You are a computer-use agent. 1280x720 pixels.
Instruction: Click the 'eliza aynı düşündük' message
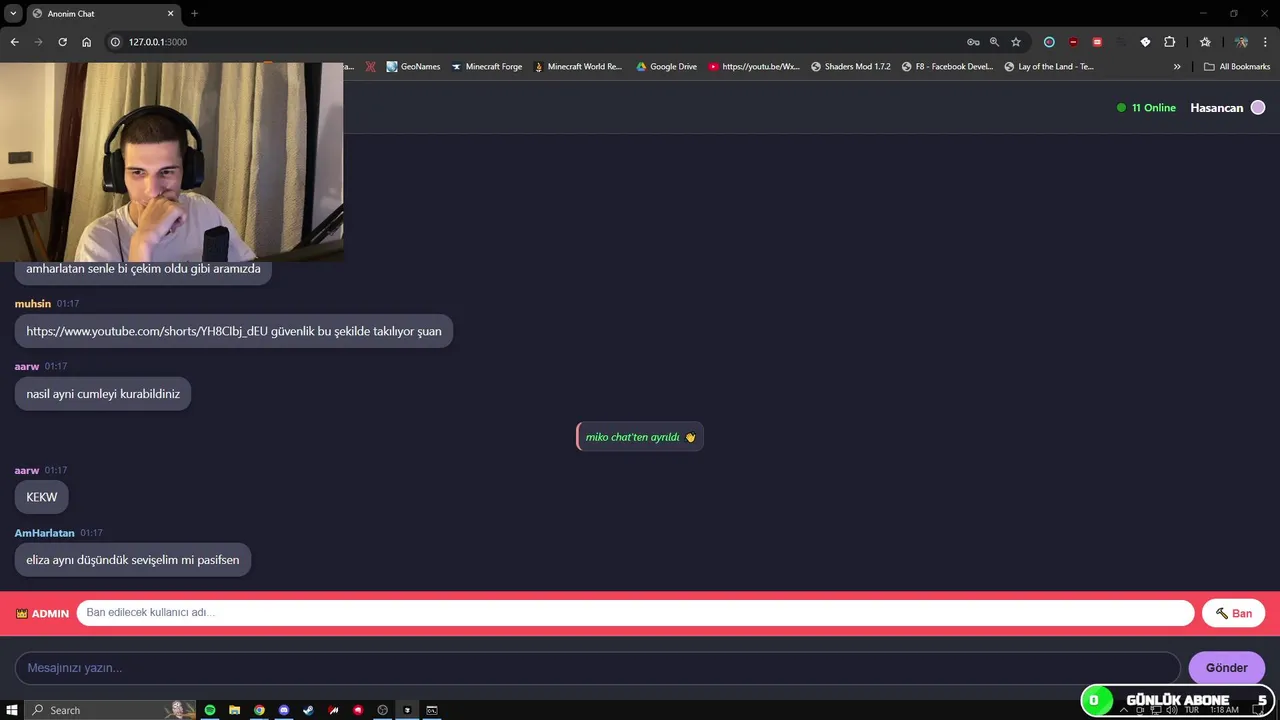coord(133,560)
